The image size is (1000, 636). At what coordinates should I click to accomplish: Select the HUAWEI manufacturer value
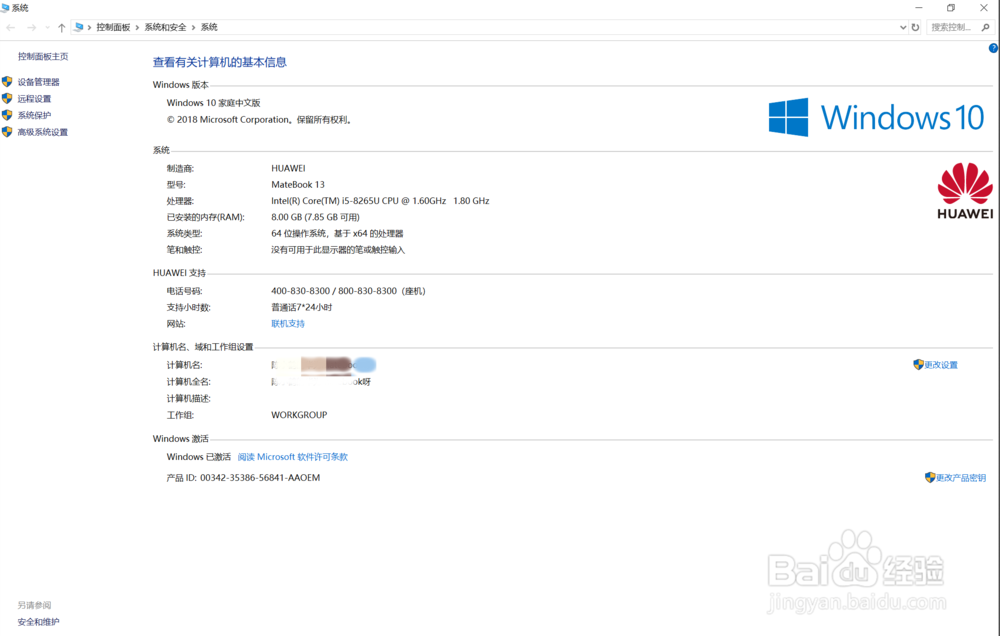click(x=288, y=168)
